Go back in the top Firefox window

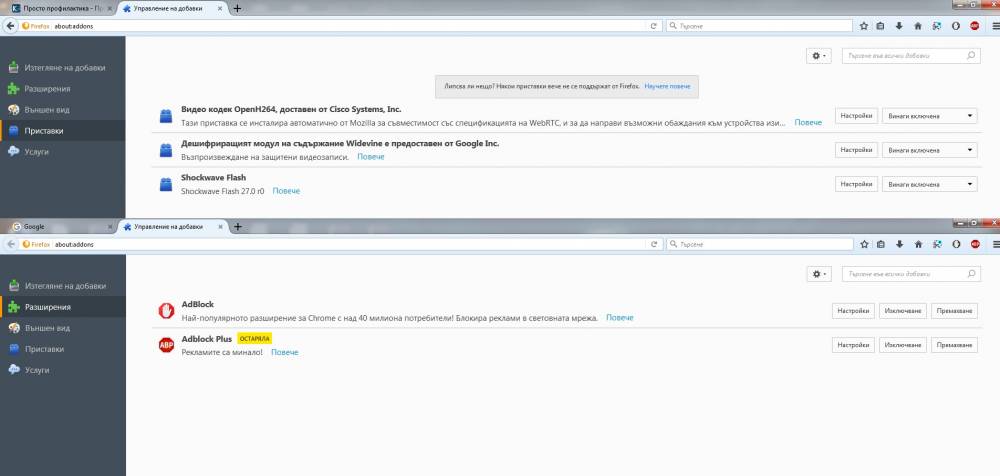click(x=10, y=26)
